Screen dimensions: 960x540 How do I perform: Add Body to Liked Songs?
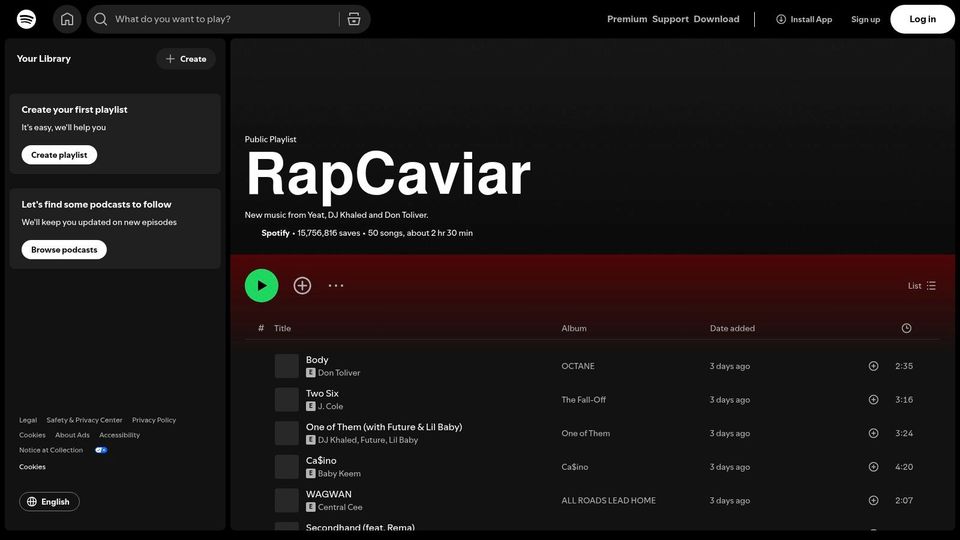(x=874, y=366)
